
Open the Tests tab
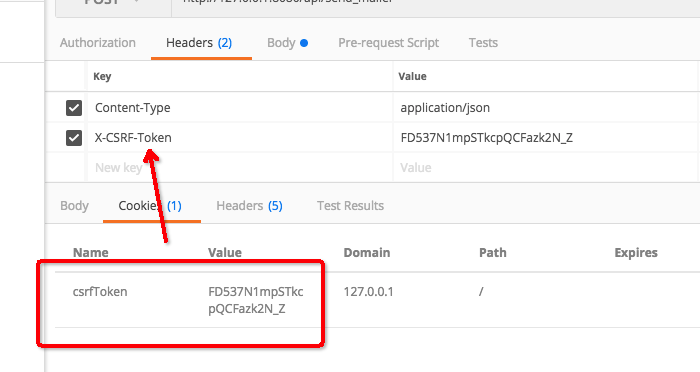[x=483, y=43]
